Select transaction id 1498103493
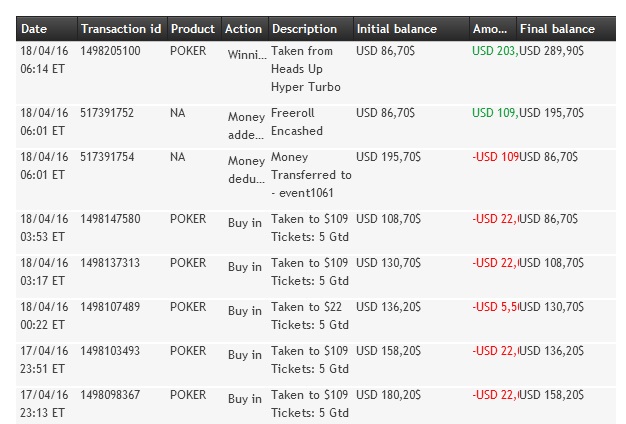The height and width of the screenshot is (424, 626). coord(110,351)
